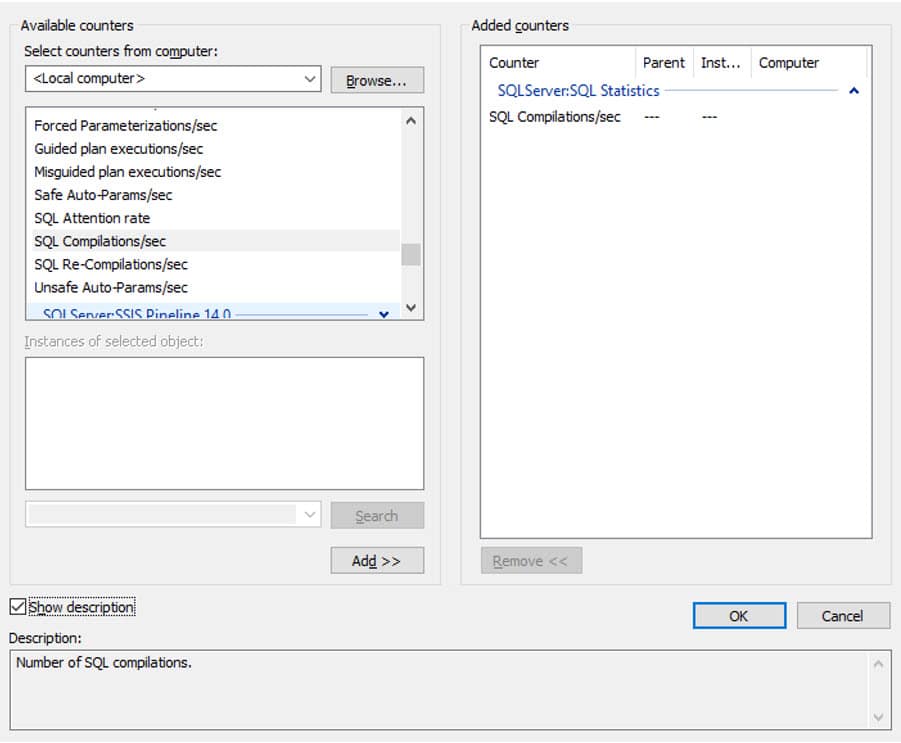Click the Search button
Image resolution: width=901 pixels, height=743 pixels.
(x=376, y=516)
